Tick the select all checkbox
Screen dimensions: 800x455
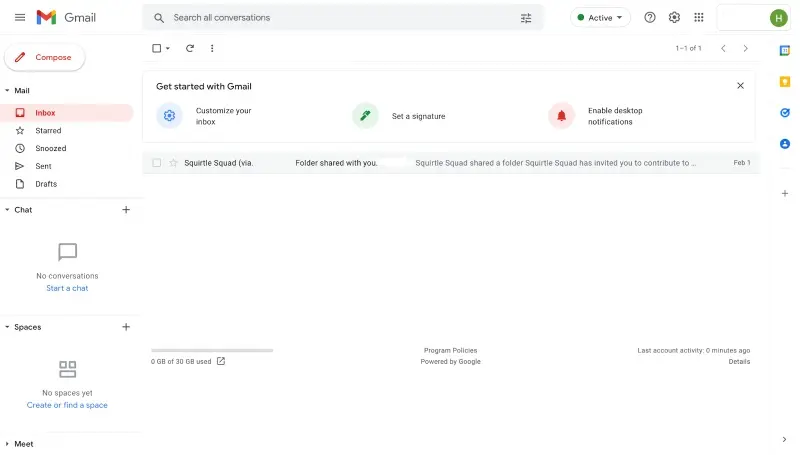point(157,48)
